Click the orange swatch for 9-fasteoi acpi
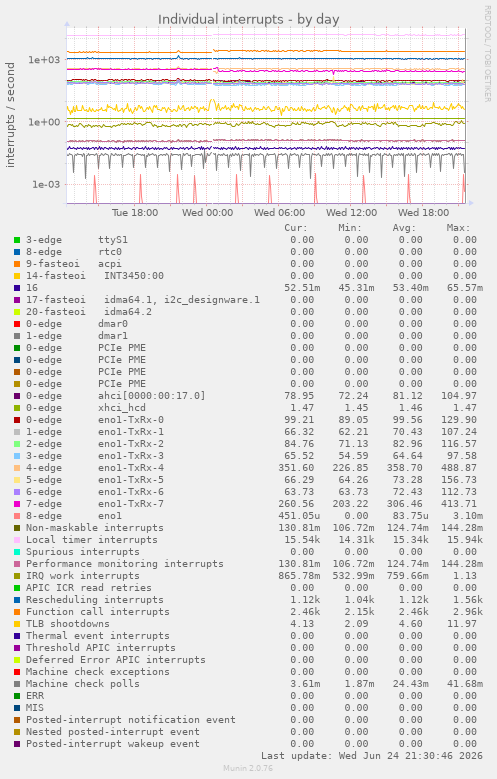 coord(17,264)
